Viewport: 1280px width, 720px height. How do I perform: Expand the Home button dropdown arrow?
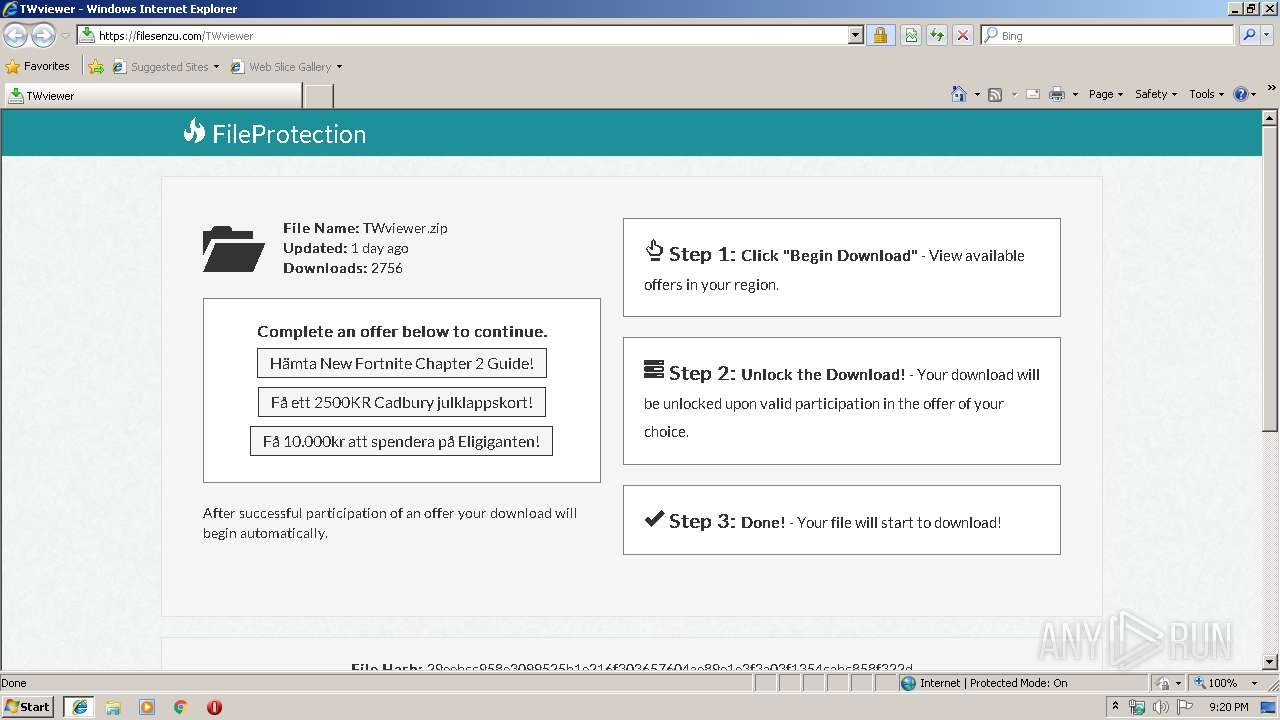click(976, 94)
